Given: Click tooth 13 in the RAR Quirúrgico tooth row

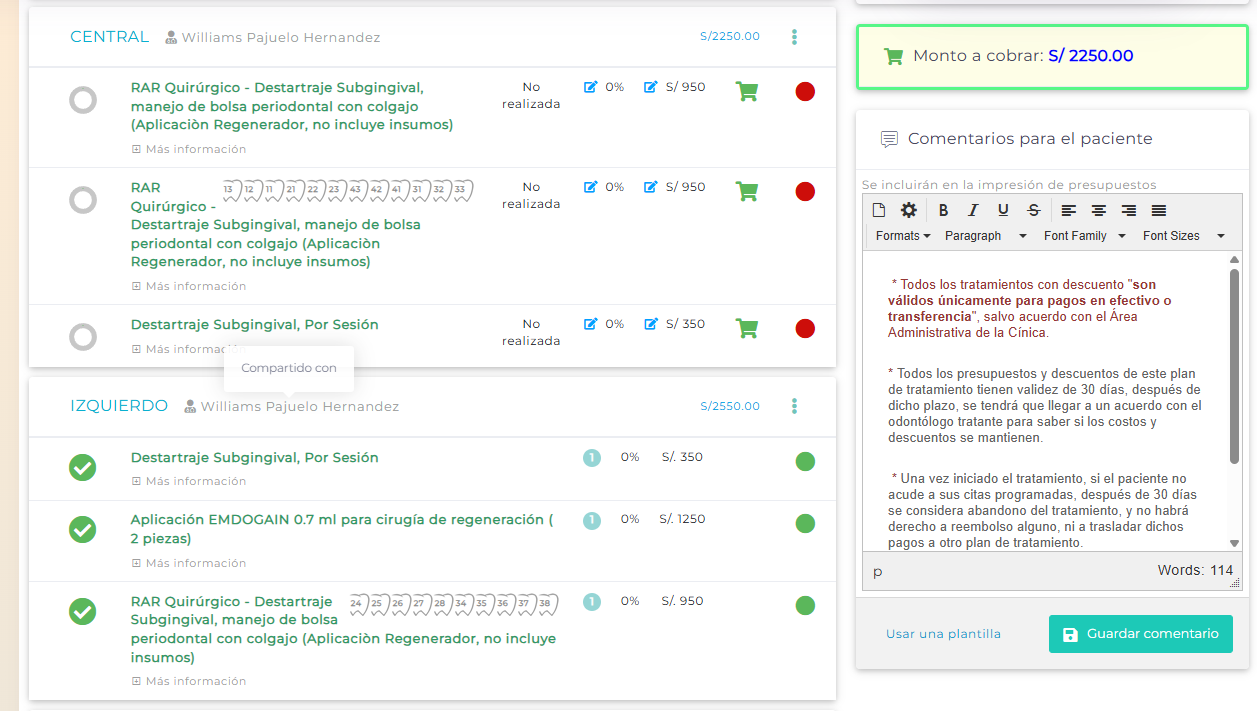Looking at the screenshot, I should coord(231,189).
